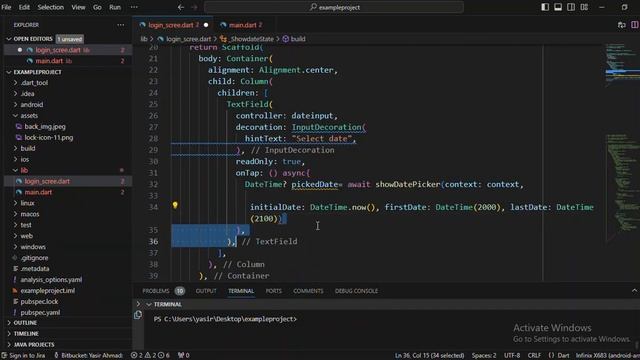This screenshot has height=360, width=640.
Task: Click the lightbulb code action icon
Action: 175,205
